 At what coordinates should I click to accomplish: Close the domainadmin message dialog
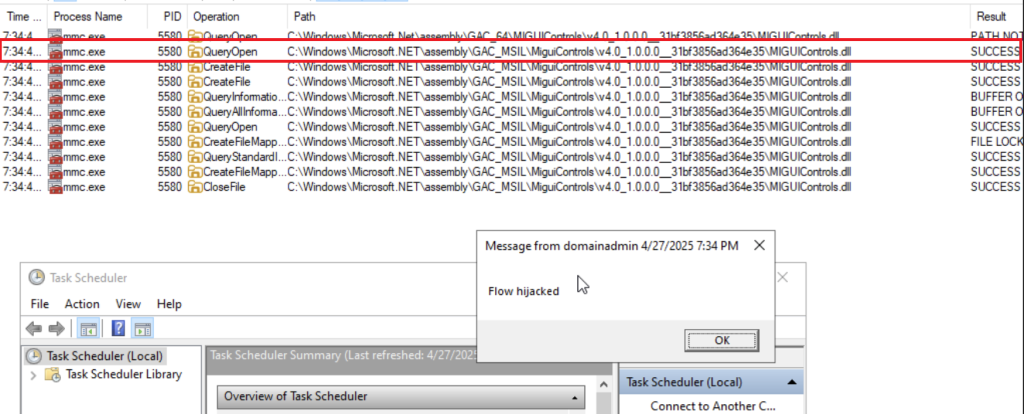click(x=759, y=246)
